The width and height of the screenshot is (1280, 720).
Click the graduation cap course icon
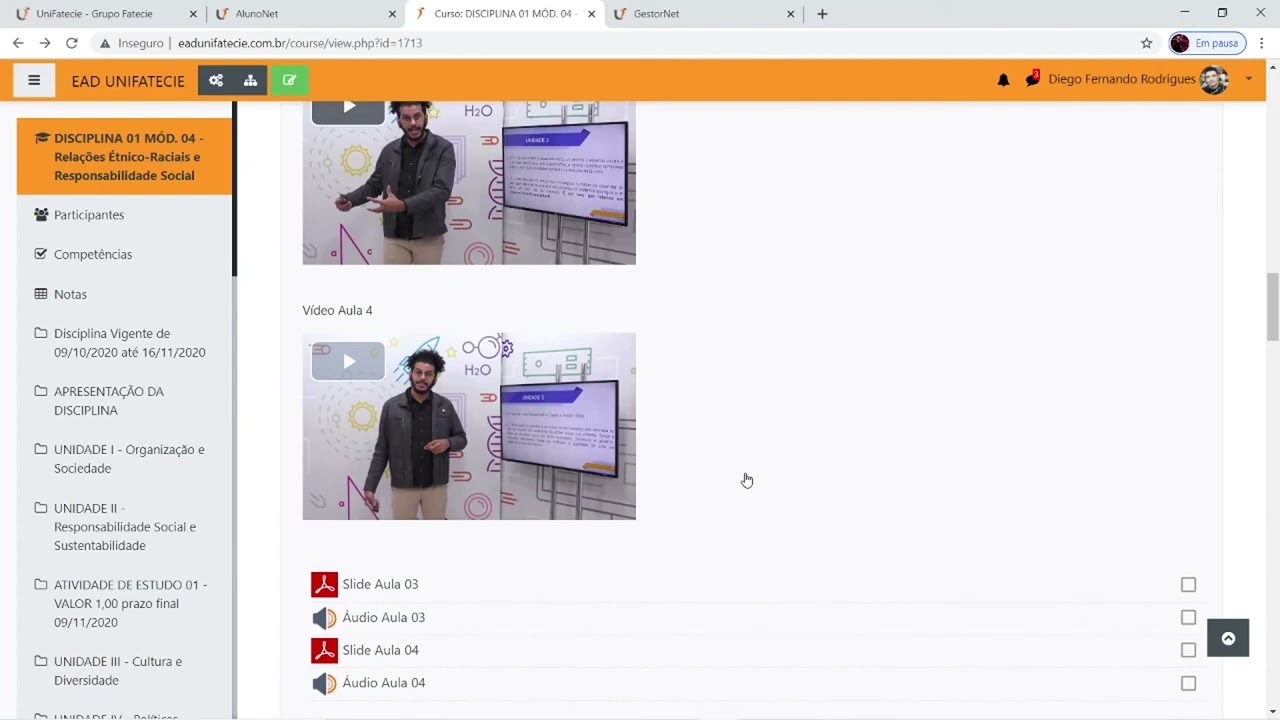(42, 138)
